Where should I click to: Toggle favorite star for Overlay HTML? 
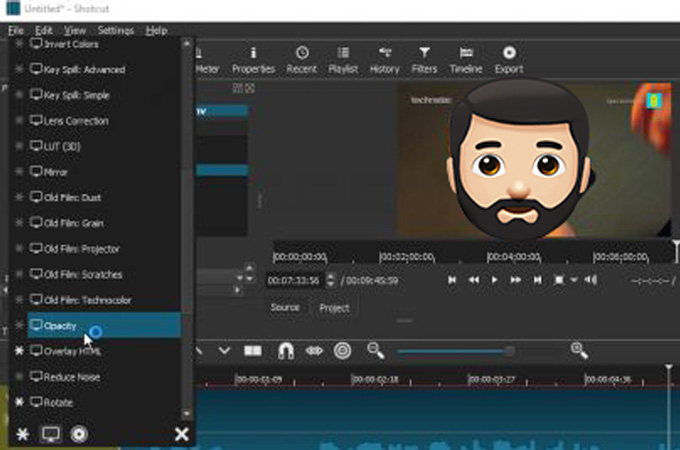click(18, 352)
